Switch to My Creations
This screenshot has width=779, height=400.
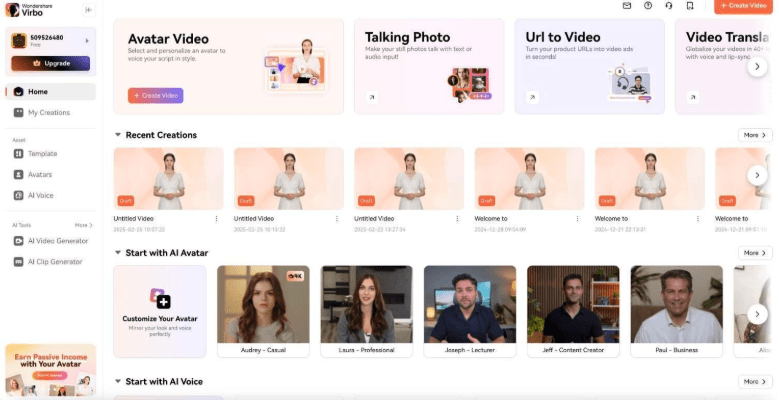pos(48,113)
